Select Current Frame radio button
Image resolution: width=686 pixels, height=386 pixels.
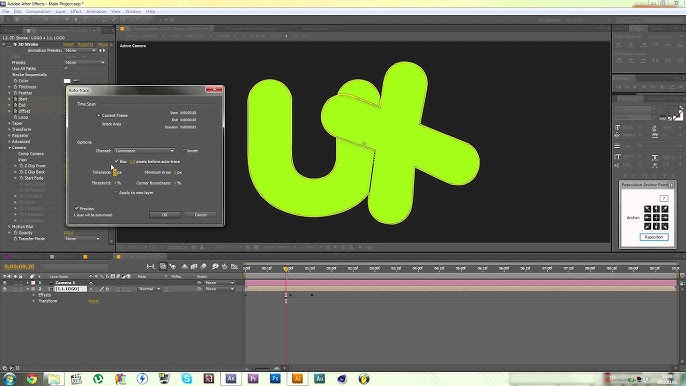[x=98, y=116]
